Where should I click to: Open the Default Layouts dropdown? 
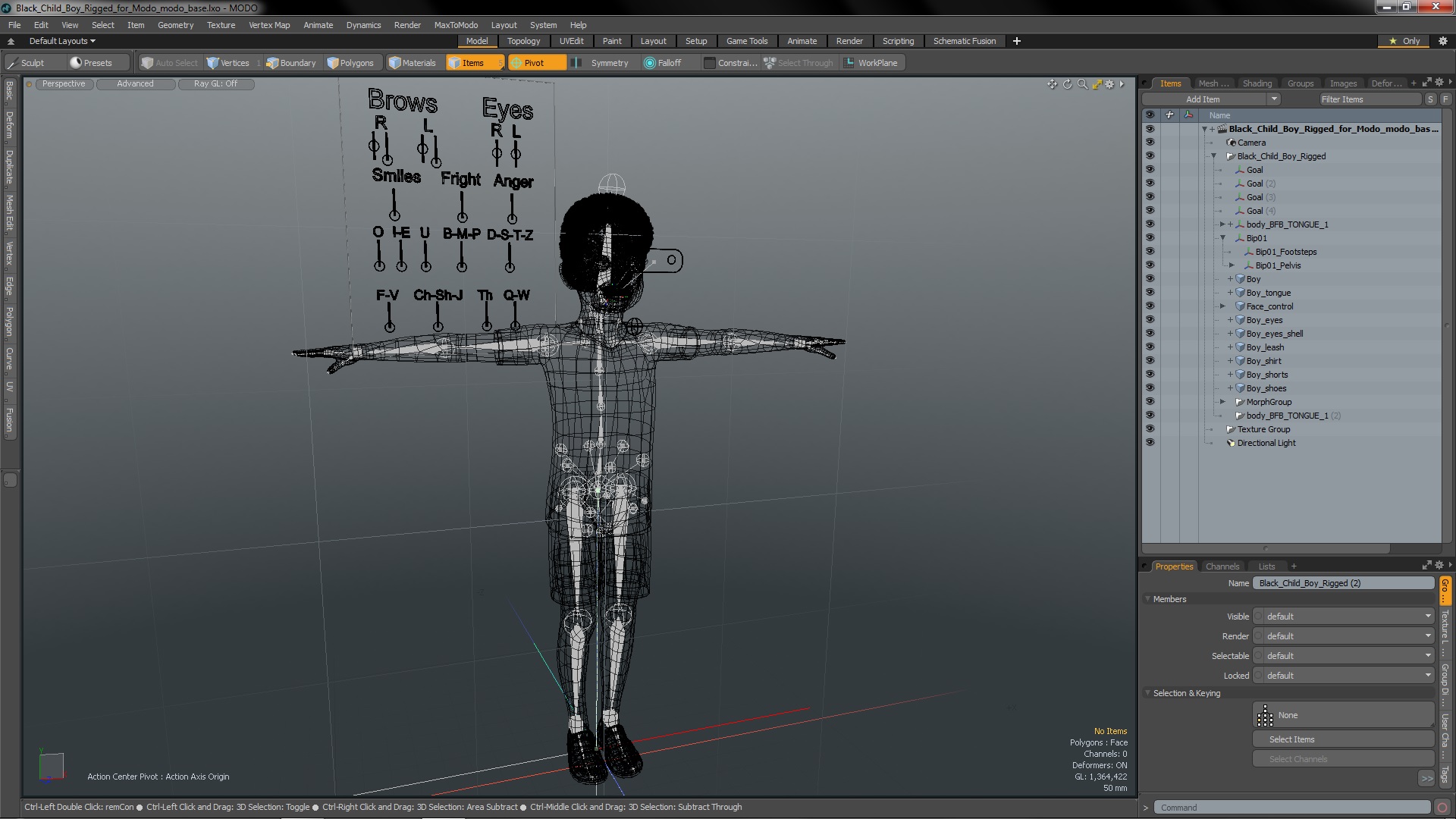click(62, 41)
